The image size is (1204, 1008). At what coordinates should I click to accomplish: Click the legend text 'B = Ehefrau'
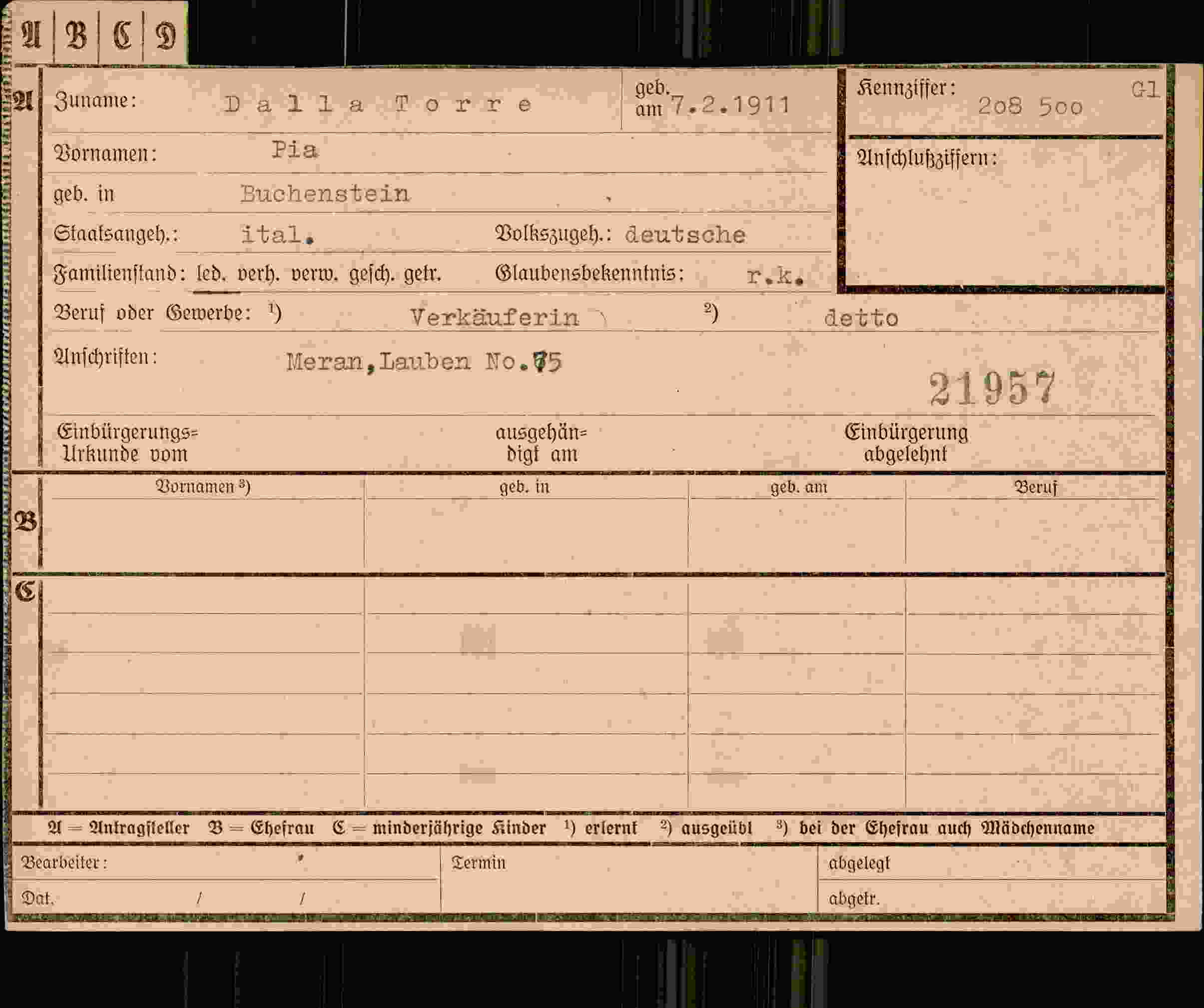[x=261, y=828]
